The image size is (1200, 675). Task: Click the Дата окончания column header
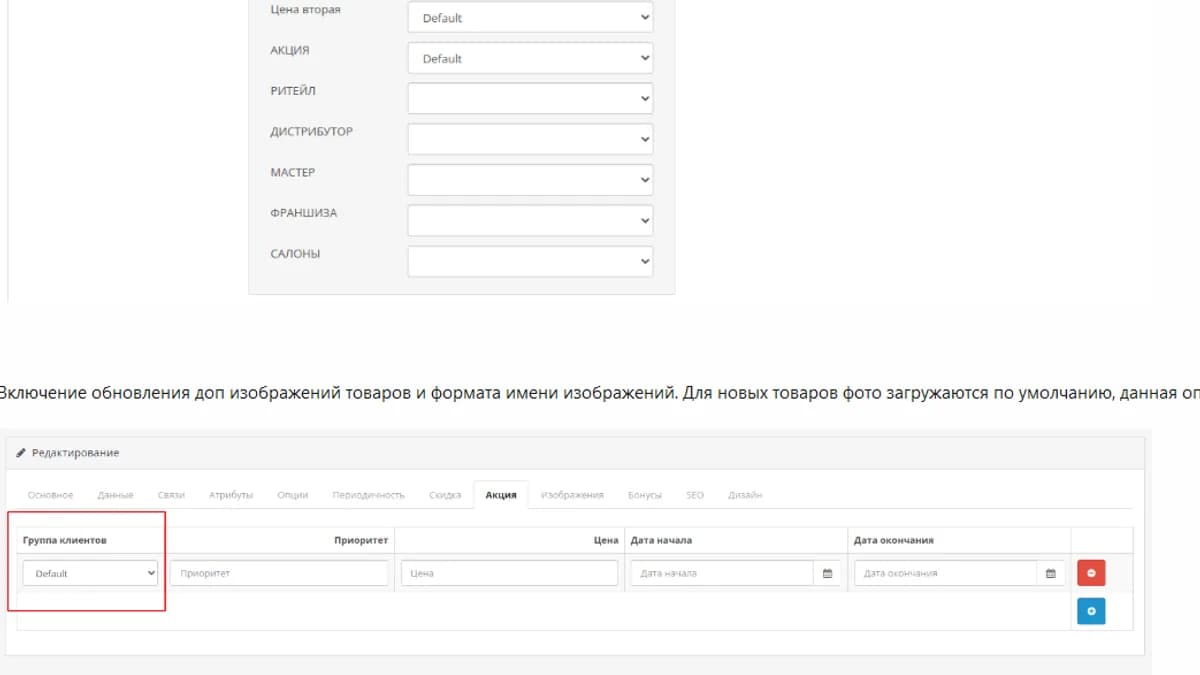click(894, 540)
